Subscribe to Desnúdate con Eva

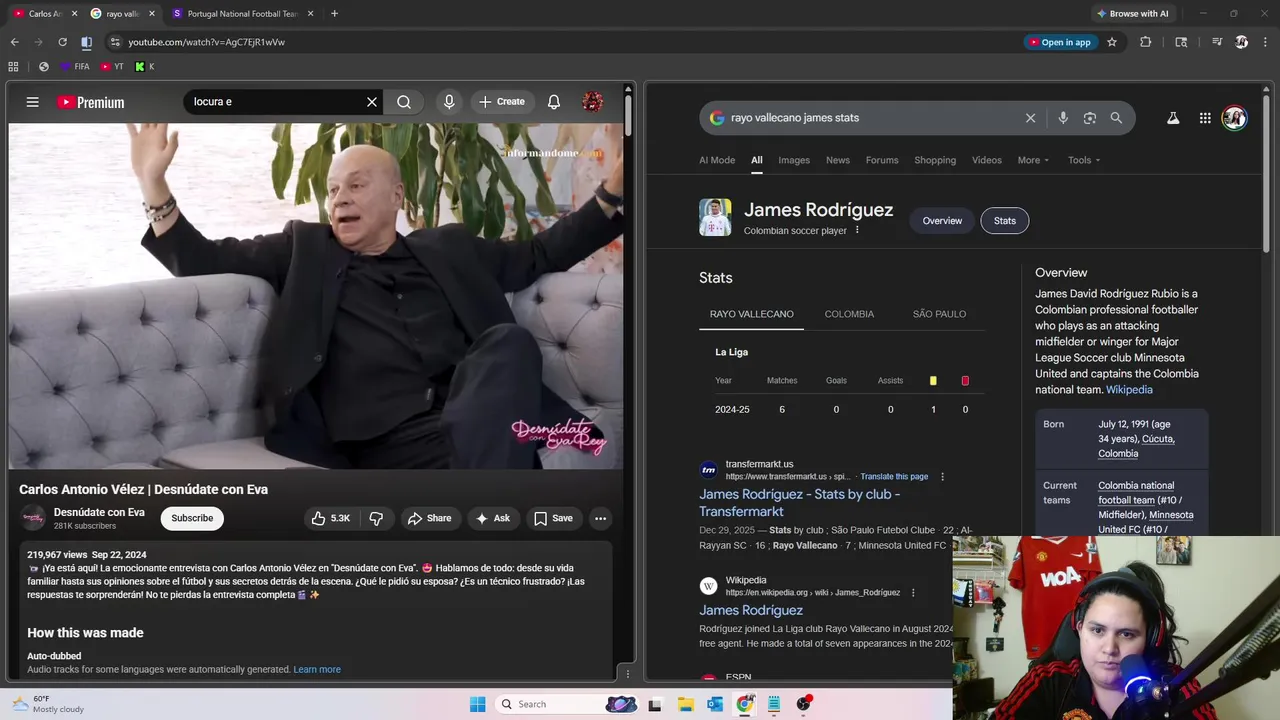point(192,518)
